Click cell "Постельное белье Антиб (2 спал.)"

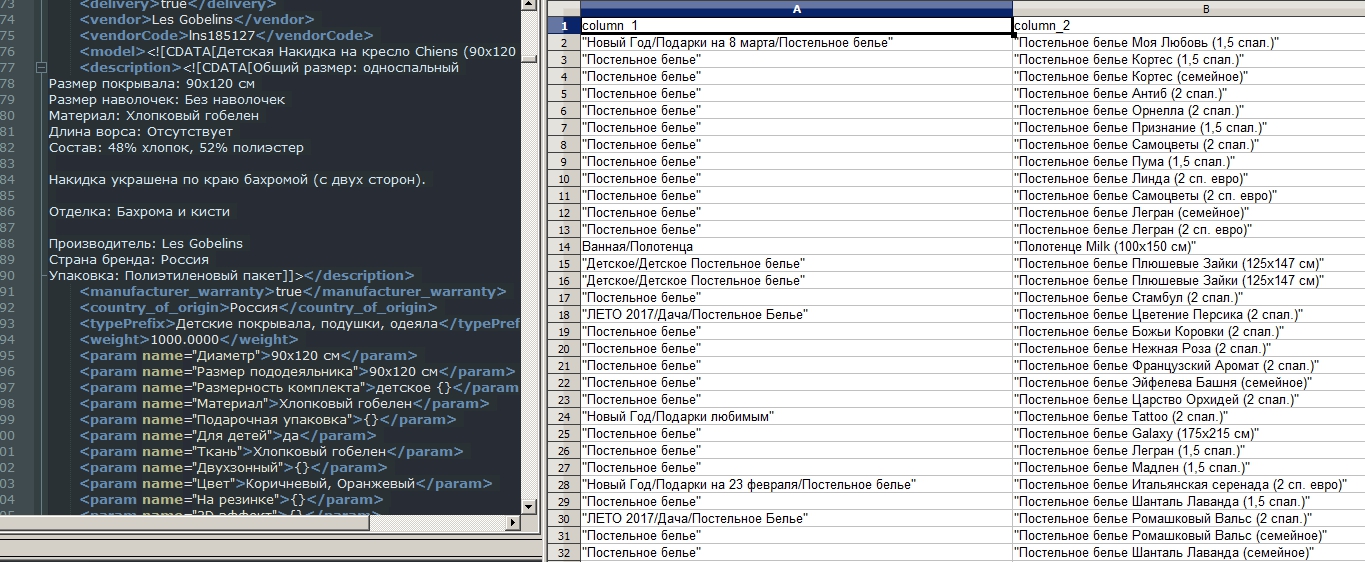(x=1189, y=94)
